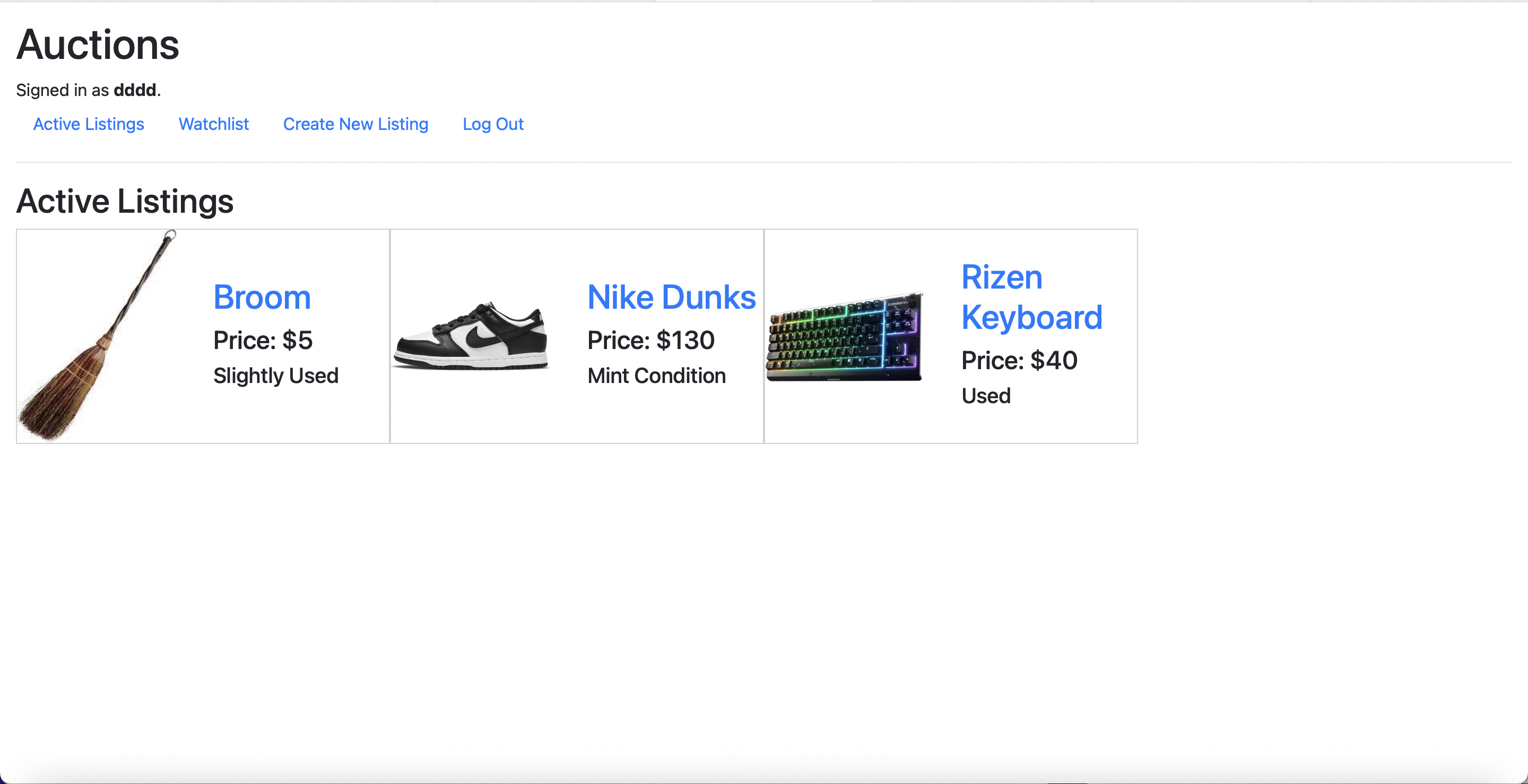This screenshot has height=784, width=1528.
Task: Click the Price: $130 text
Action: click(x=650, y=340)
